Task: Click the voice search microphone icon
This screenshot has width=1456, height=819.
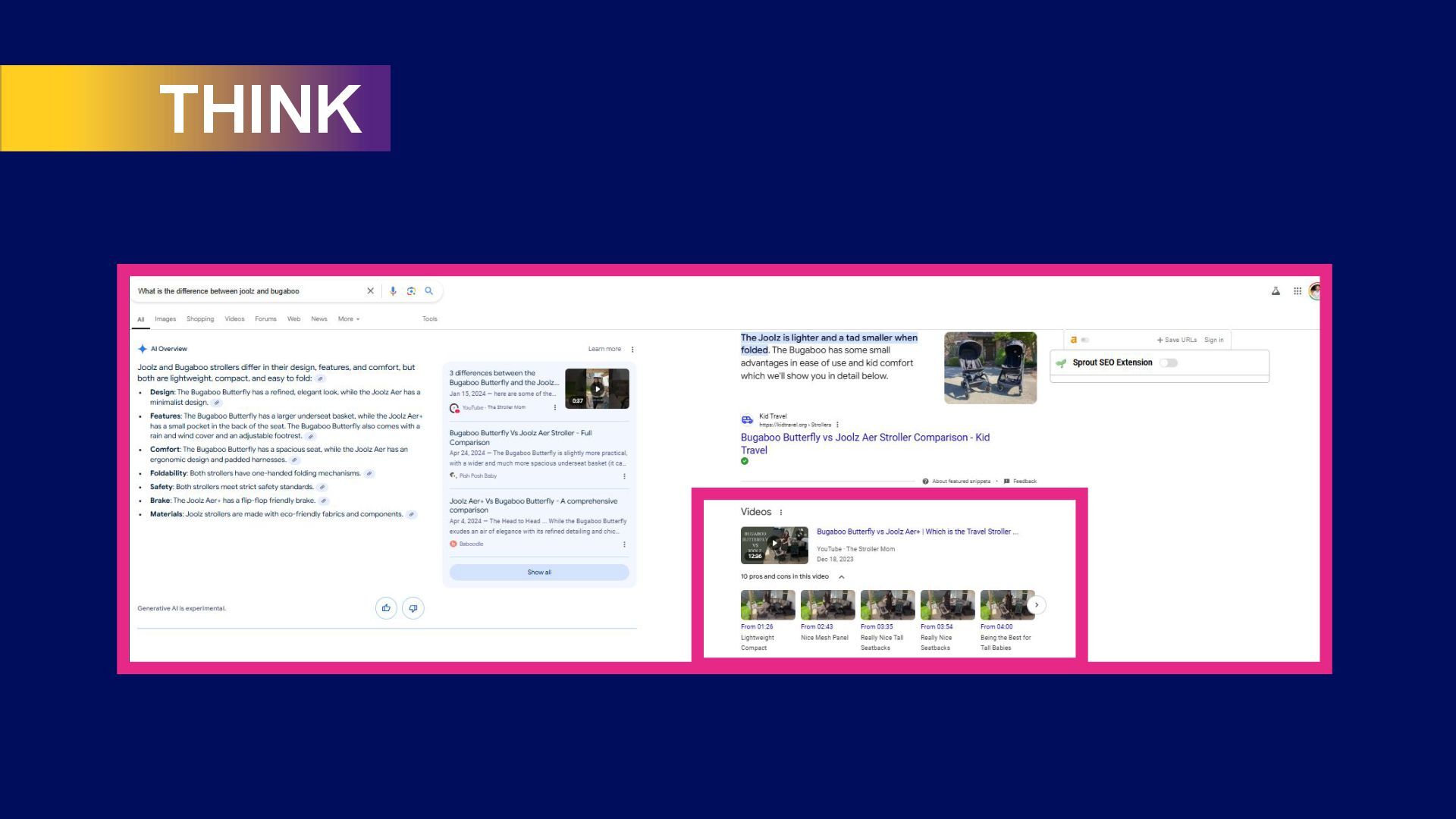Action: click(x=393, y=291)
